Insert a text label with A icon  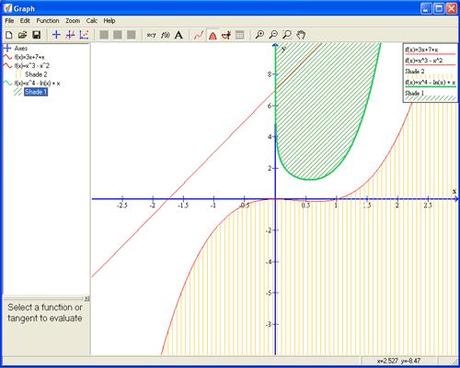coord(179,35)
